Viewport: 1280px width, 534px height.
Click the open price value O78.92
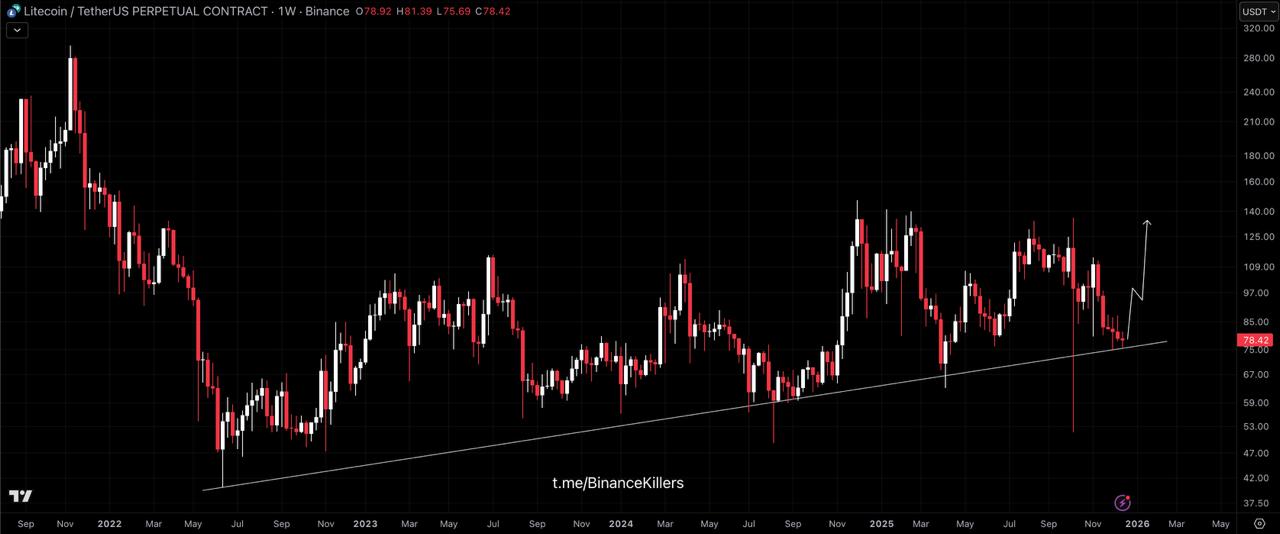point(378,11)
